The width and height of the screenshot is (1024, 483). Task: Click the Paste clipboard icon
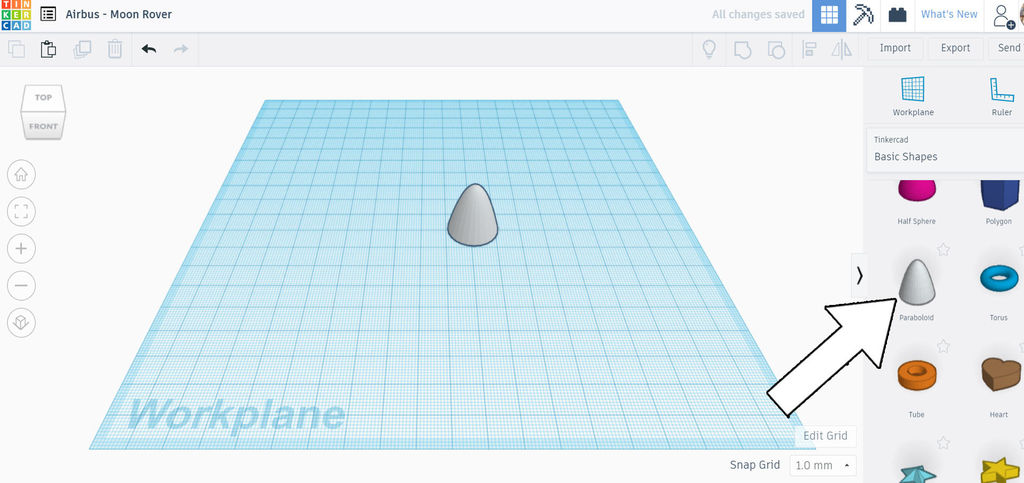click(48, 49)
